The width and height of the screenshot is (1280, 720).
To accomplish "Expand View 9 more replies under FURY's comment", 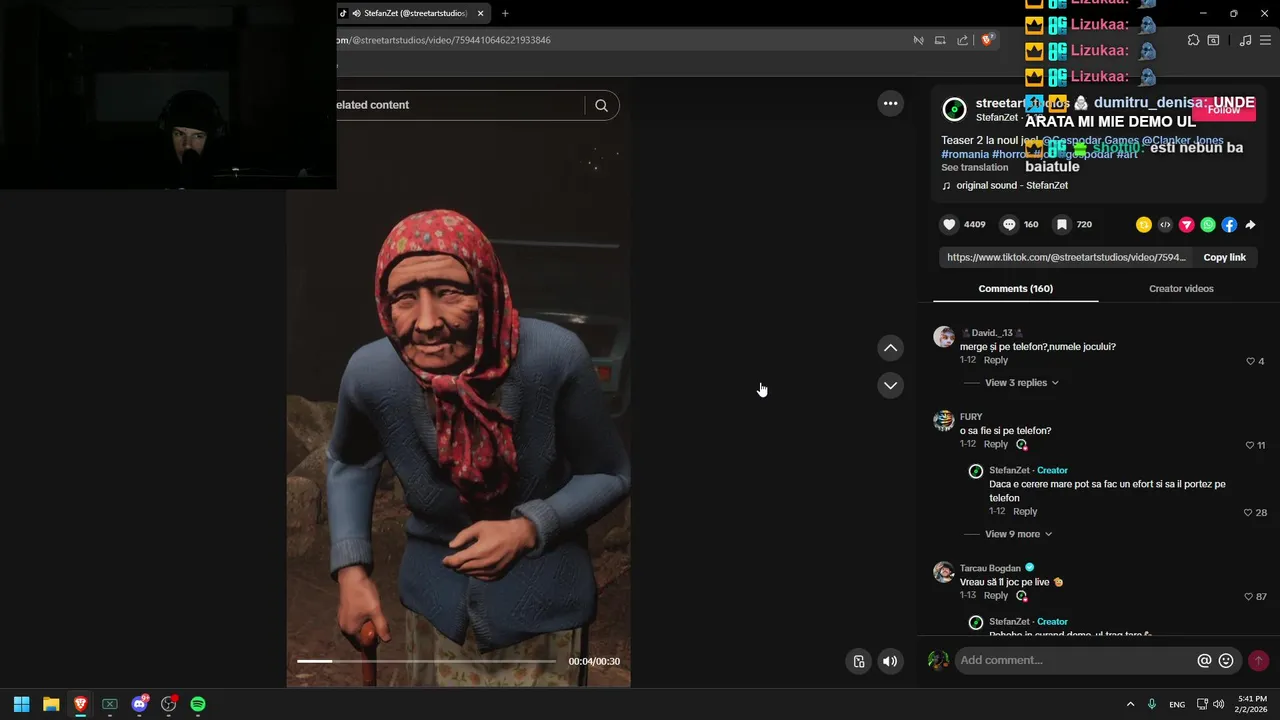I will click(1018, 534).
